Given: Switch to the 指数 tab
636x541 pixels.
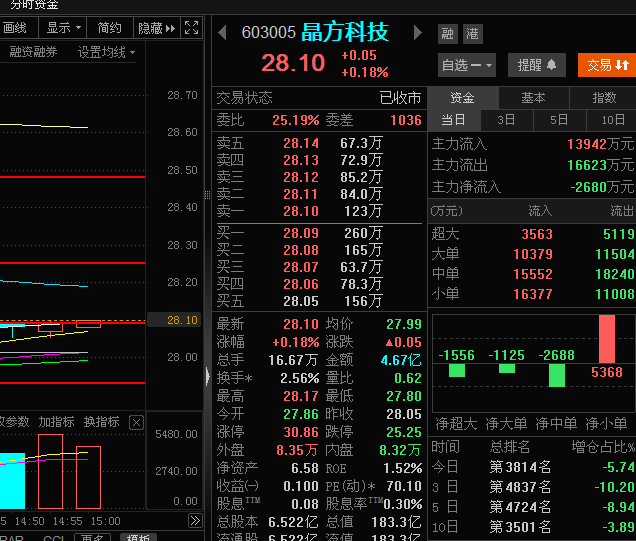Looking at the screenshot, I should tap(604, 98).
